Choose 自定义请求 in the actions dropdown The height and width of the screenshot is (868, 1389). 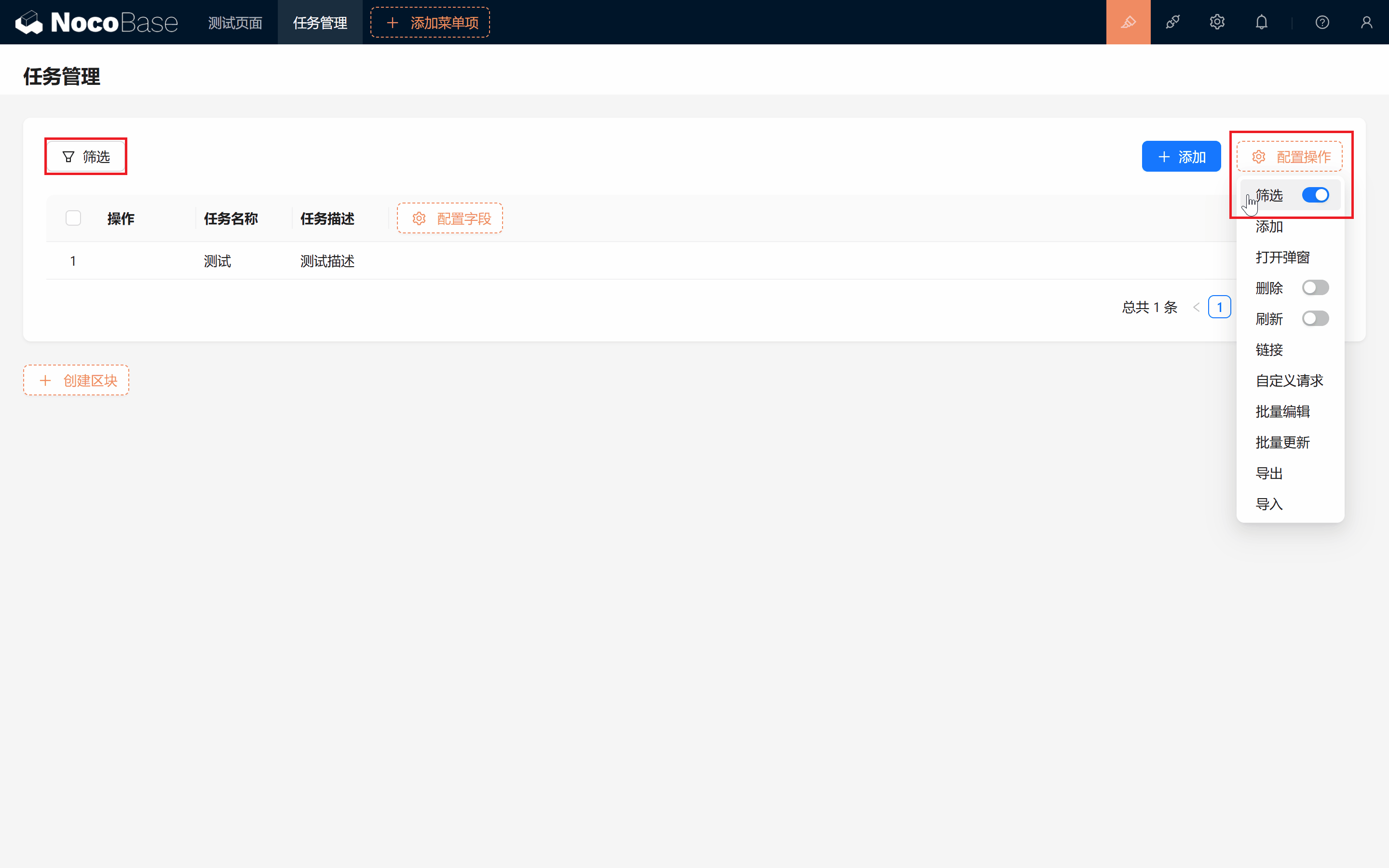coord(1290,380)
